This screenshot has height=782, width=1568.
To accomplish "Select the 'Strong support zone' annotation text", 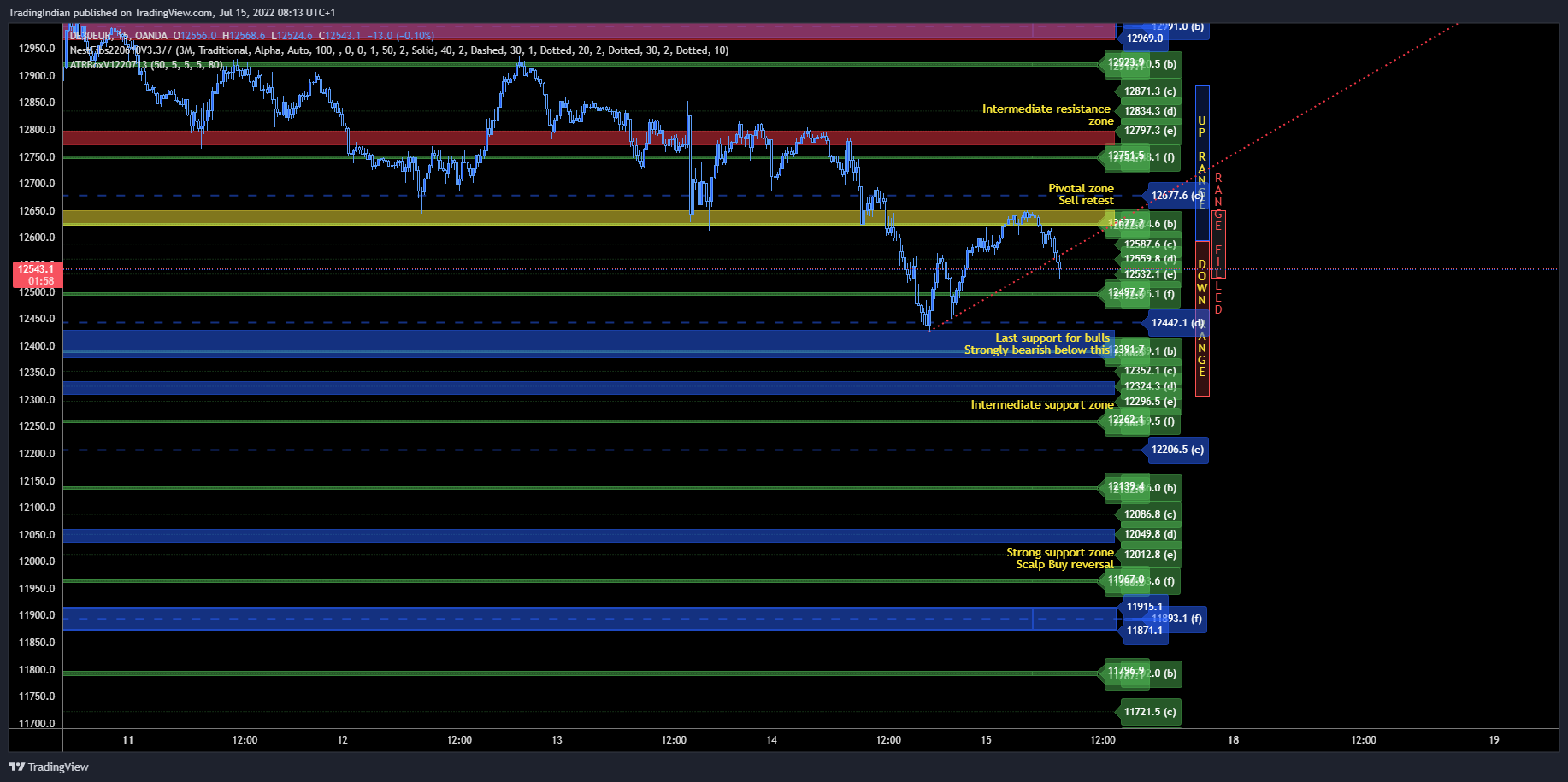I will [x=1060, y=552].
